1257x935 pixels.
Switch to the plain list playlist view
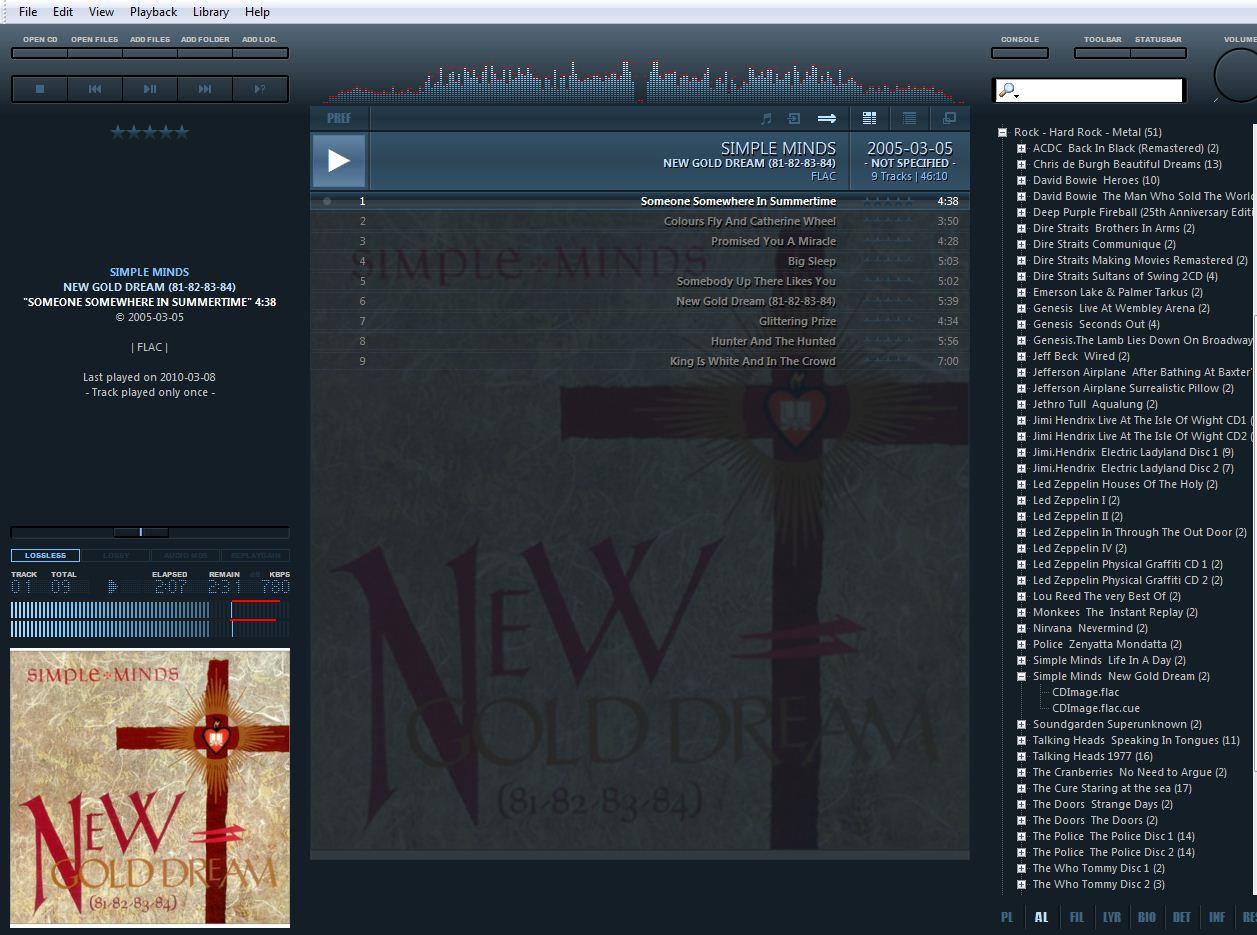909,118
